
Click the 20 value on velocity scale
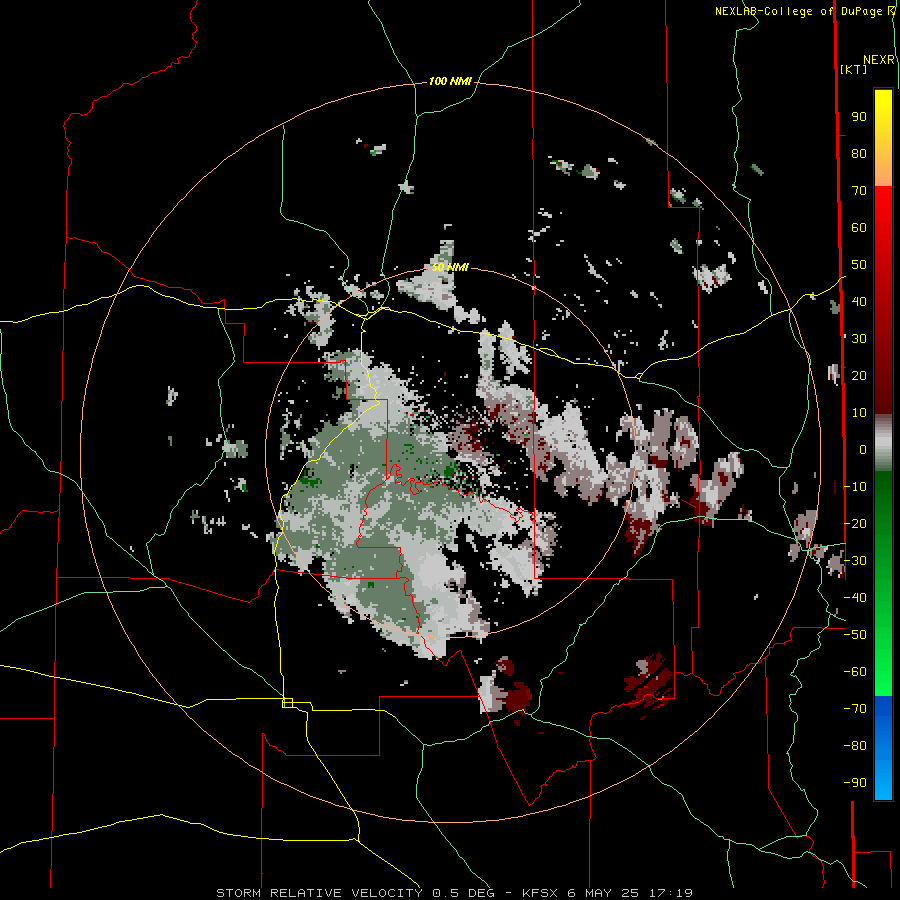pos(859,375)
